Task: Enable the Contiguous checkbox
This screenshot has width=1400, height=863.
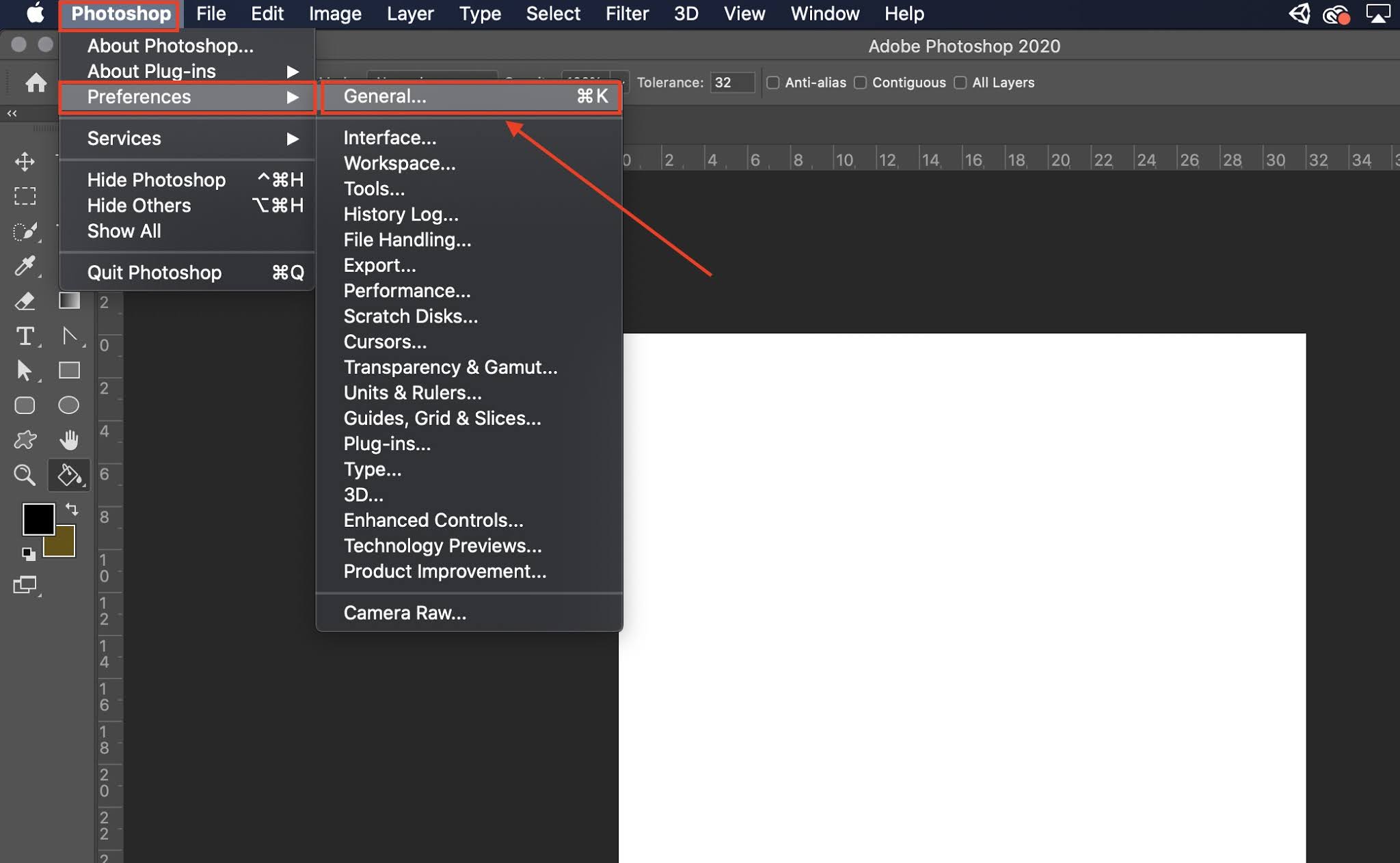Action: coord(861,83)
